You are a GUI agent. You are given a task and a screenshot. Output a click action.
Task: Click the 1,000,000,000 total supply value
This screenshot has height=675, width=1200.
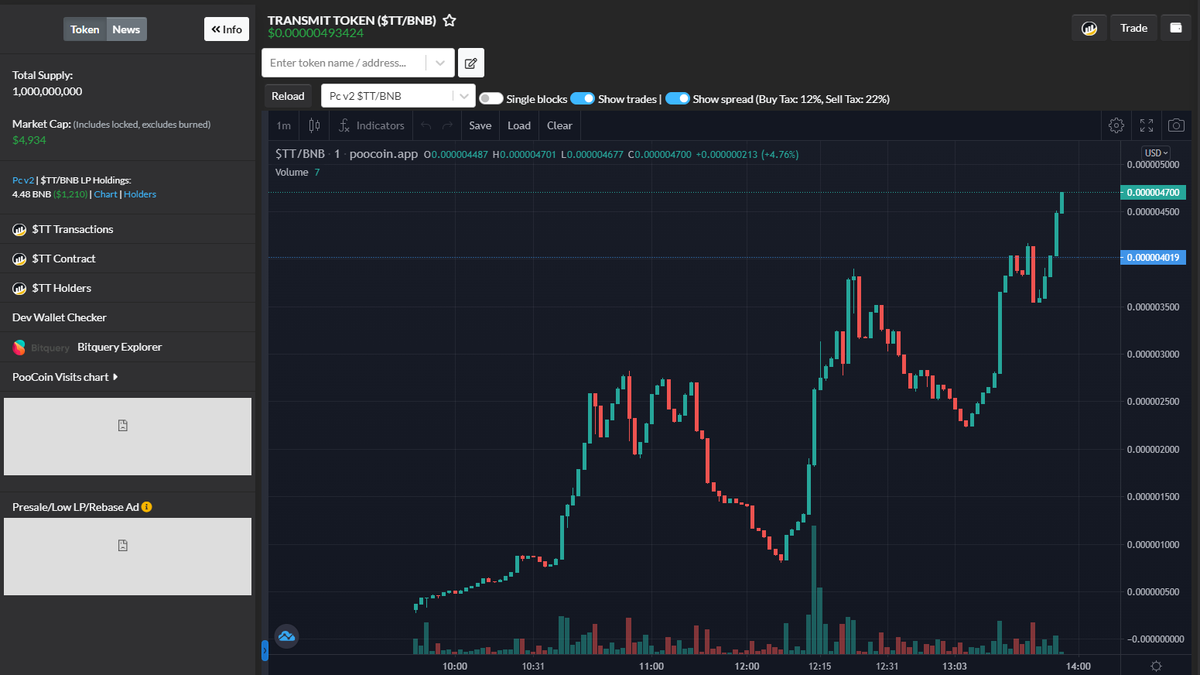47,91
